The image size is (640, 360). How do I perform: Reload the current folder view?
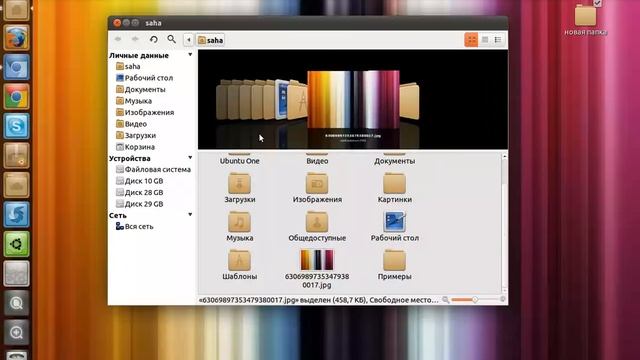153,40
